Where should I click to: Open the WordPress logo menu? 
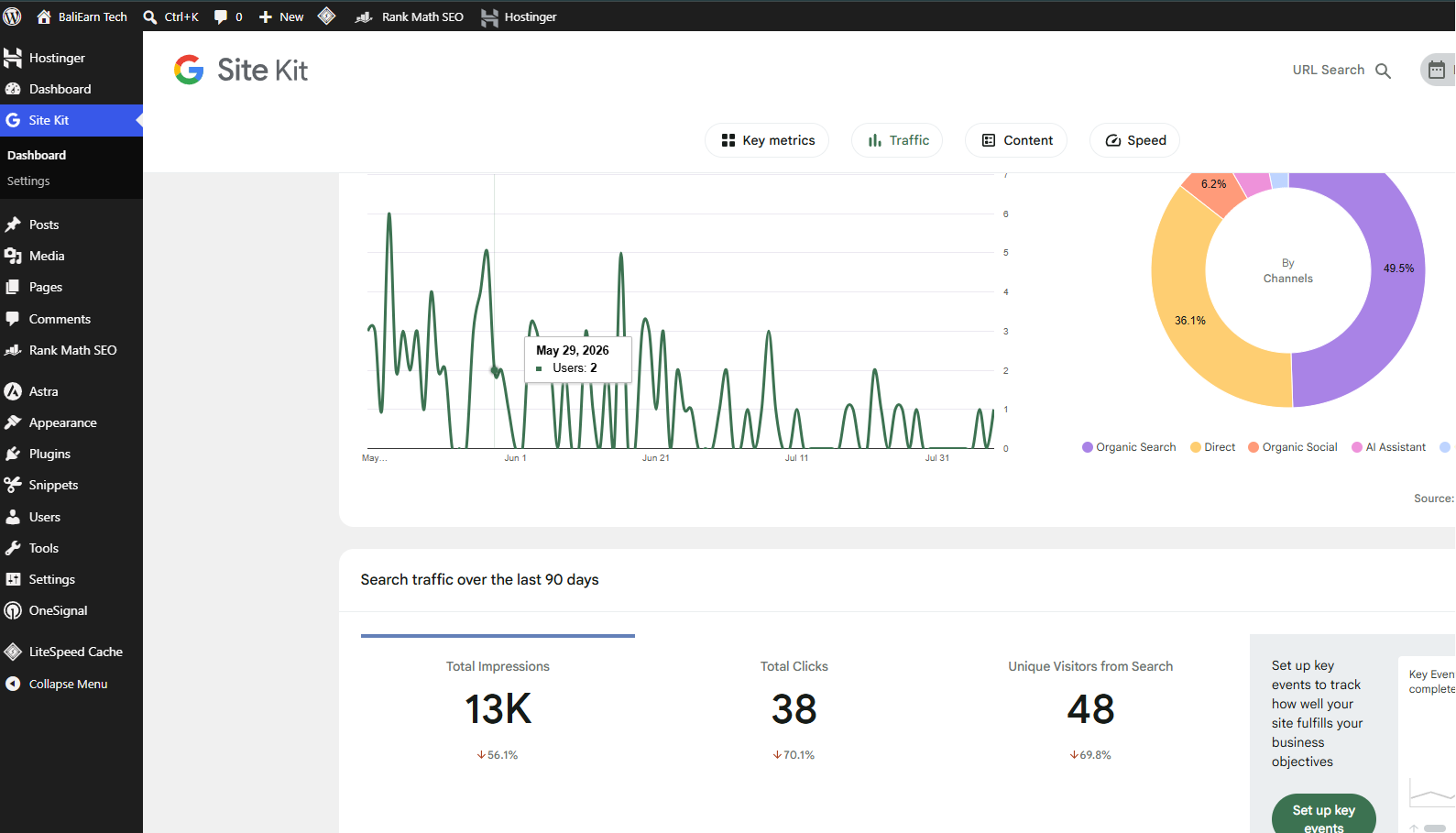(13, 16)
